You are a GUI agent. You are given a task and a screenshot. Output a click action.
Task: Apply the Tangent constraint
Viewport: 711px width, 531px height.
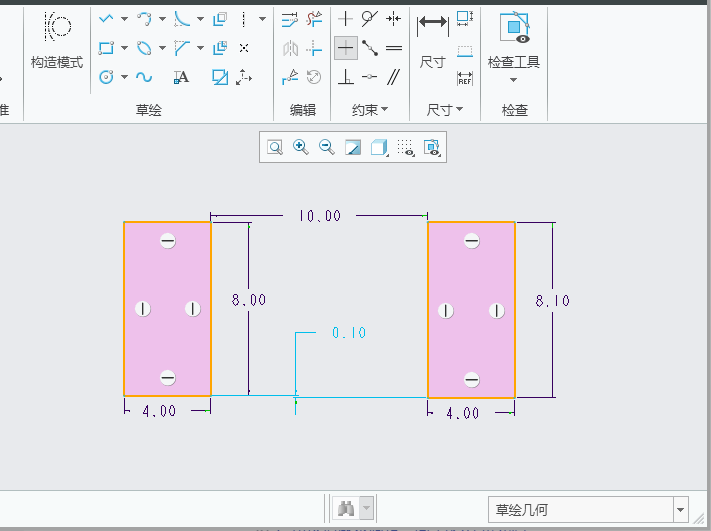point(370,19)
